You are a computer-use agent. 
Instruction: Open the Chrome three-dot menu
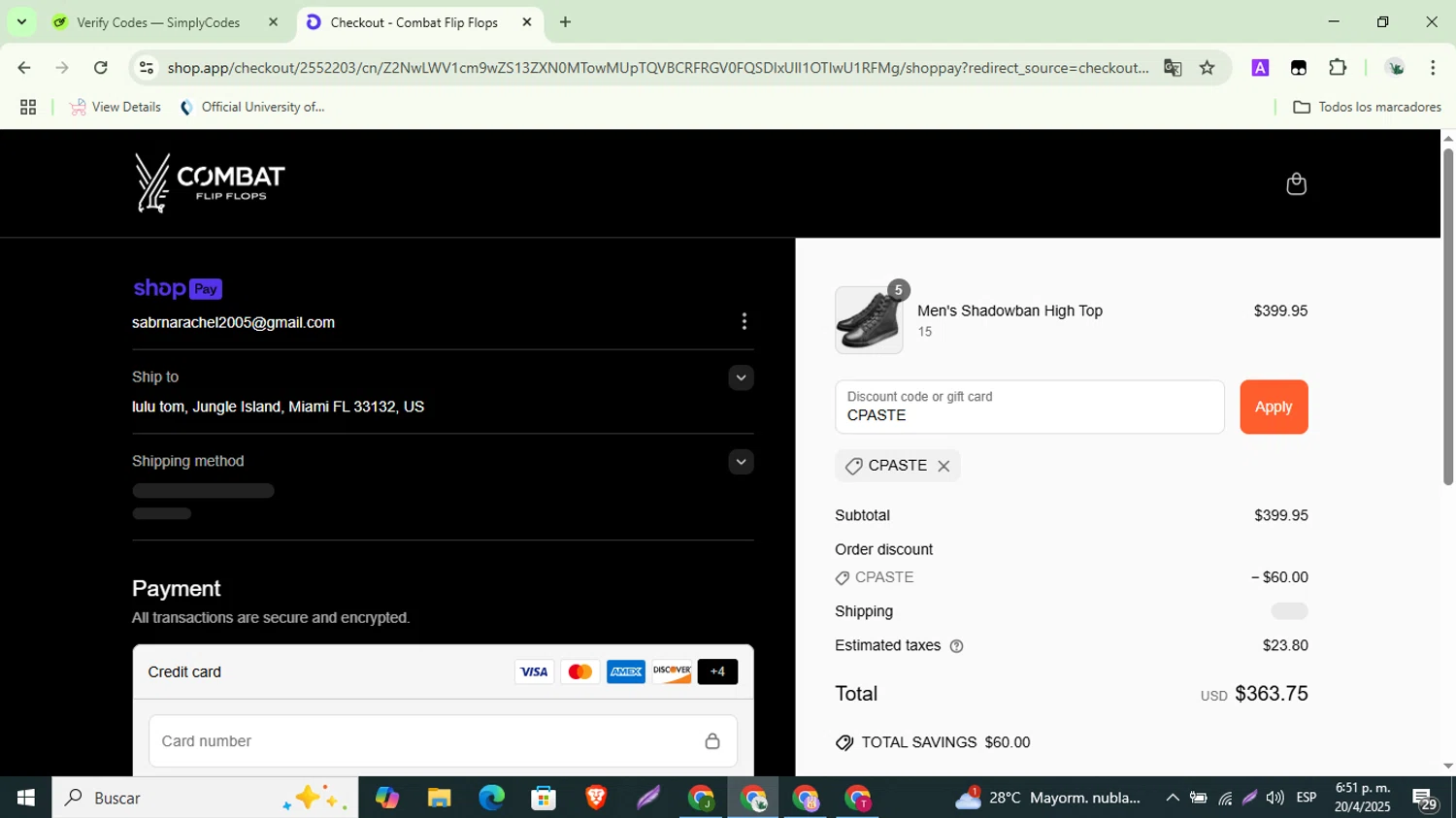(x=1433, y=68)
